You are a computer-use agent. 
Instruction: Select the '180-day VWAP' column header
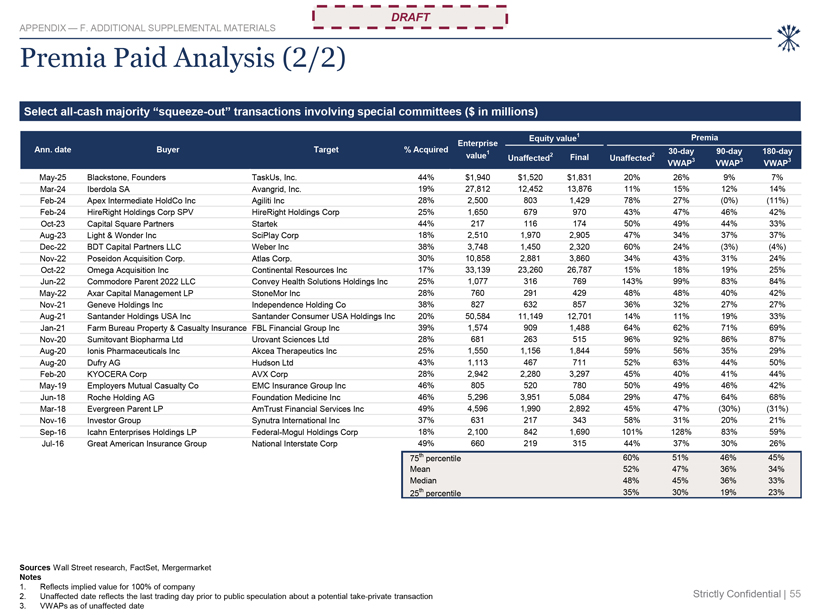[x=777, y=157]
